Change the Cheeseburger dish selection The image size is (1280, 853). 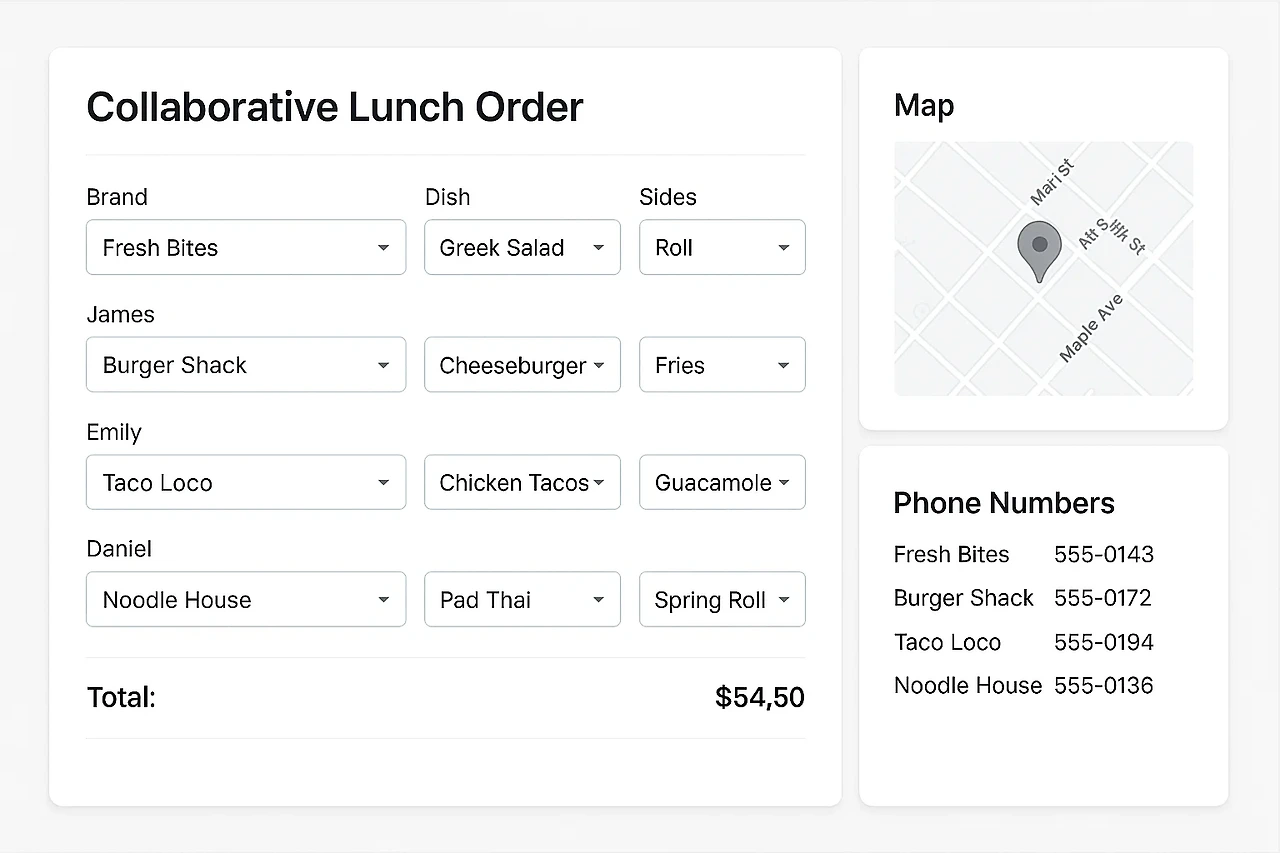pos(522,365)
